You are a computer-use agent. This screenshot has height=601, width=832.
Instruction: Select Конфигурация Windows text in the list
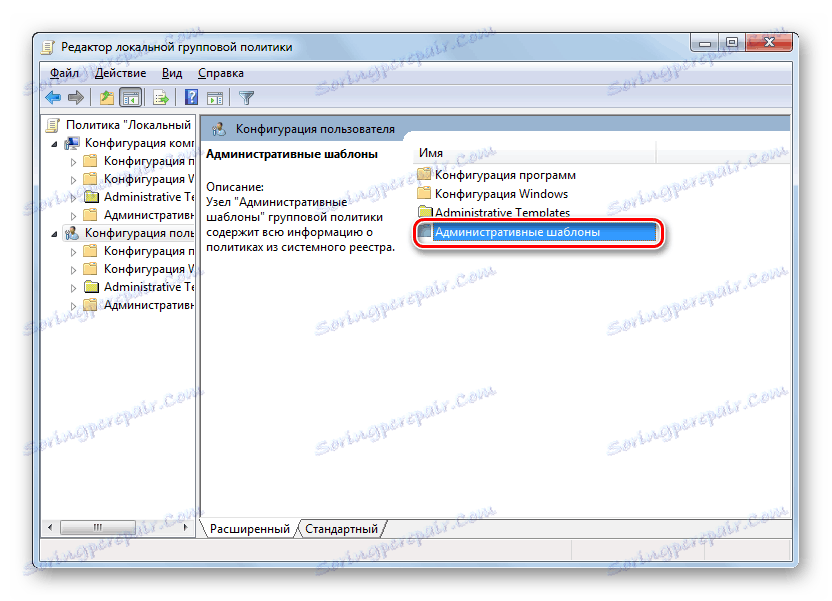501,194
